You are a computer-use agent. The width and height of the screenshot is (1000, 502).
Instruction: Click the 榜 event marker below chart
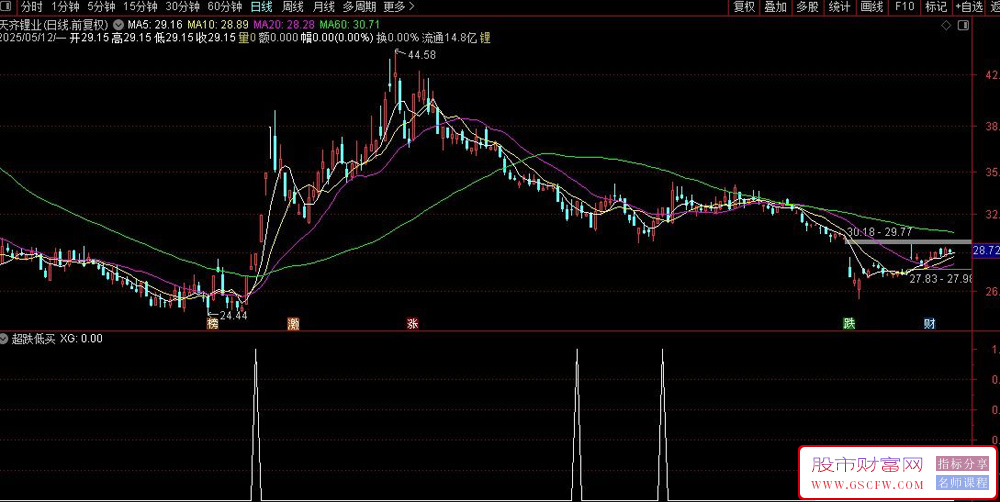pyautogui.click(x=212, y=323)
